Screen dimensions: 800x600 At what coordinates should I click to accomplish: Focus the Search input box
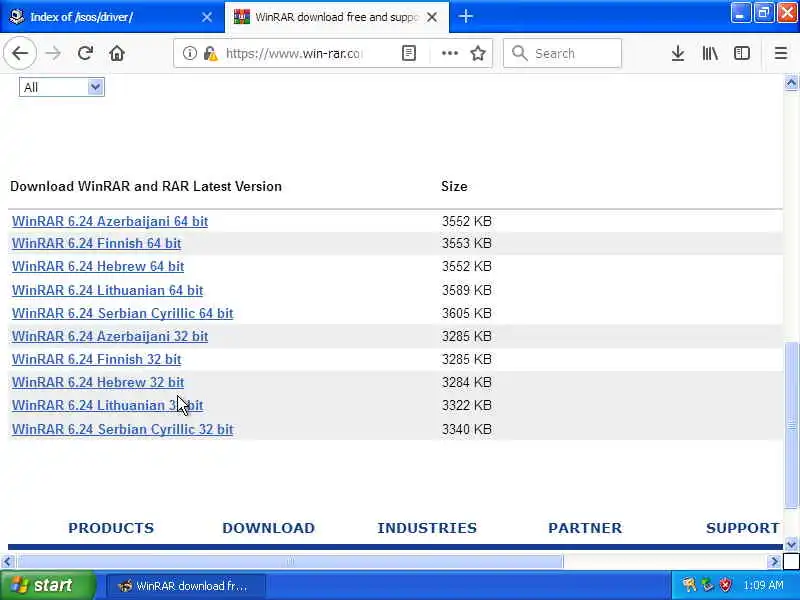562,53
